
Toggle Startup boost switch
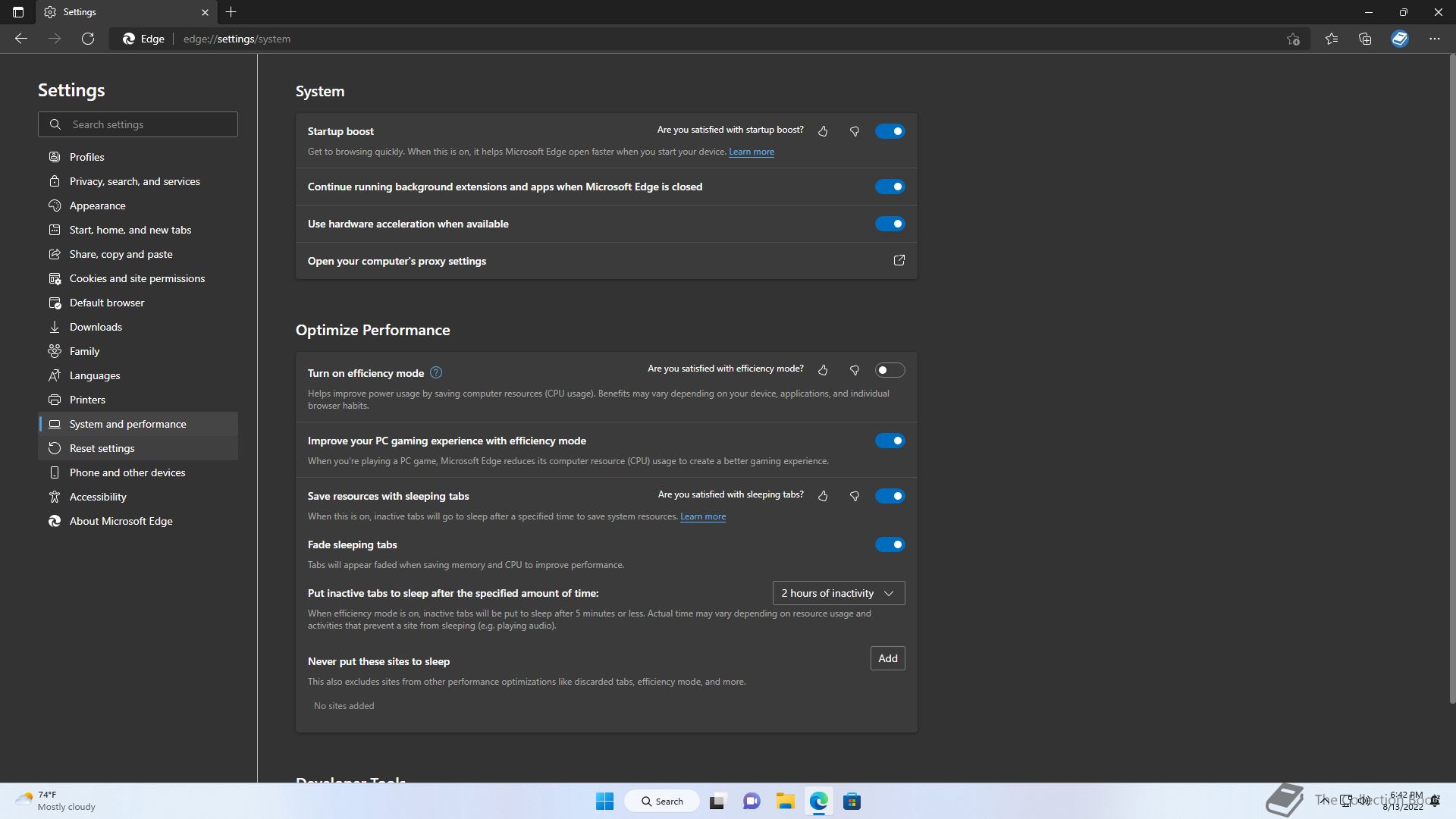890,131
